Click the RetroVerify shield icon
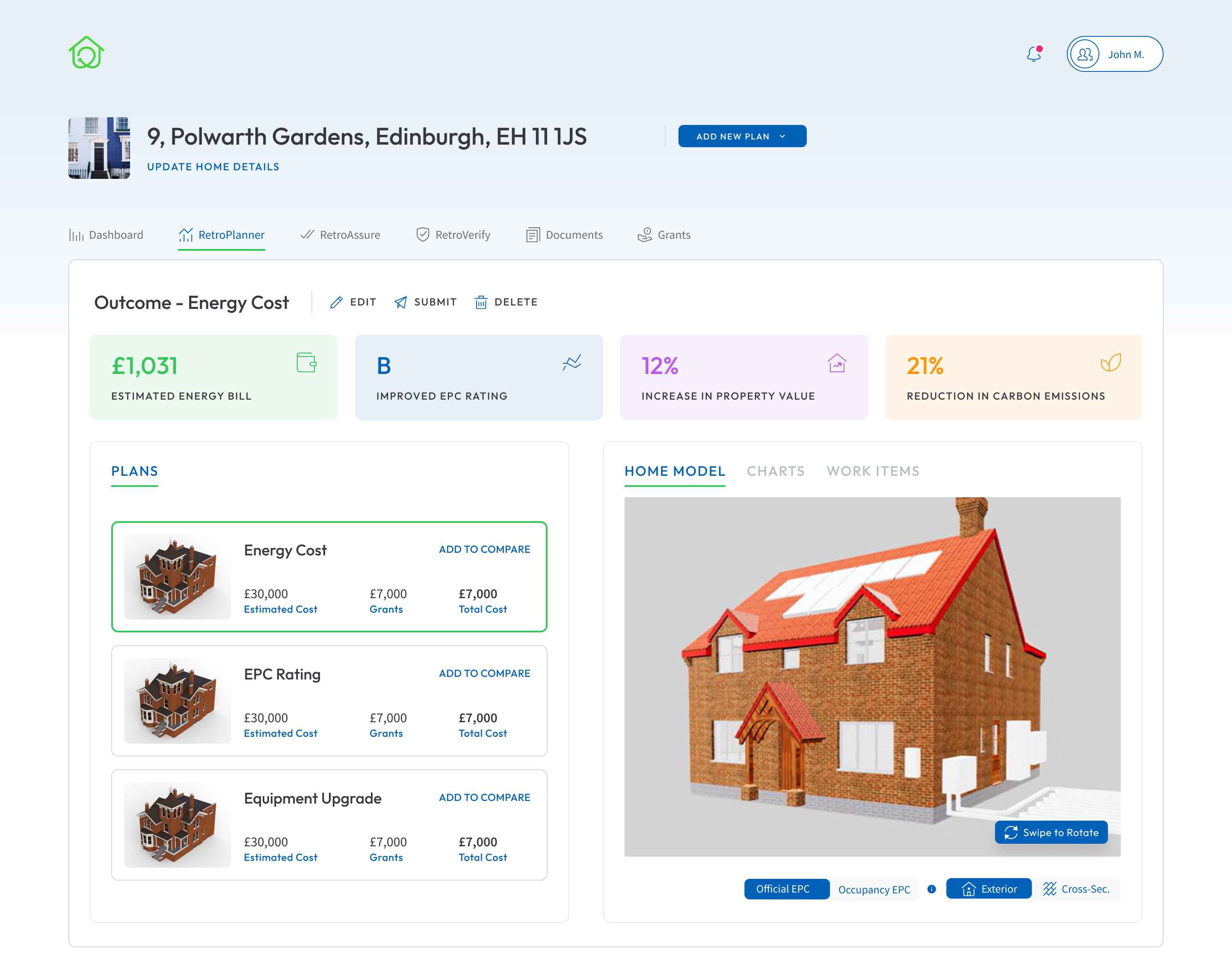This screenshot has width=1232, height=967. 423,235
